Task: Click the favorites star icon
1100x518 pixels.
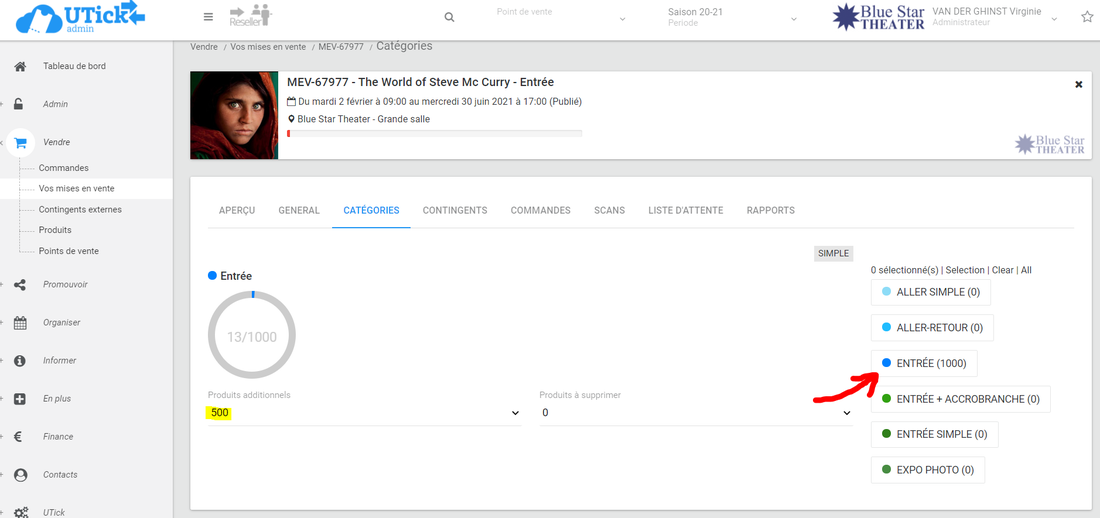Action: [1087, 17]
